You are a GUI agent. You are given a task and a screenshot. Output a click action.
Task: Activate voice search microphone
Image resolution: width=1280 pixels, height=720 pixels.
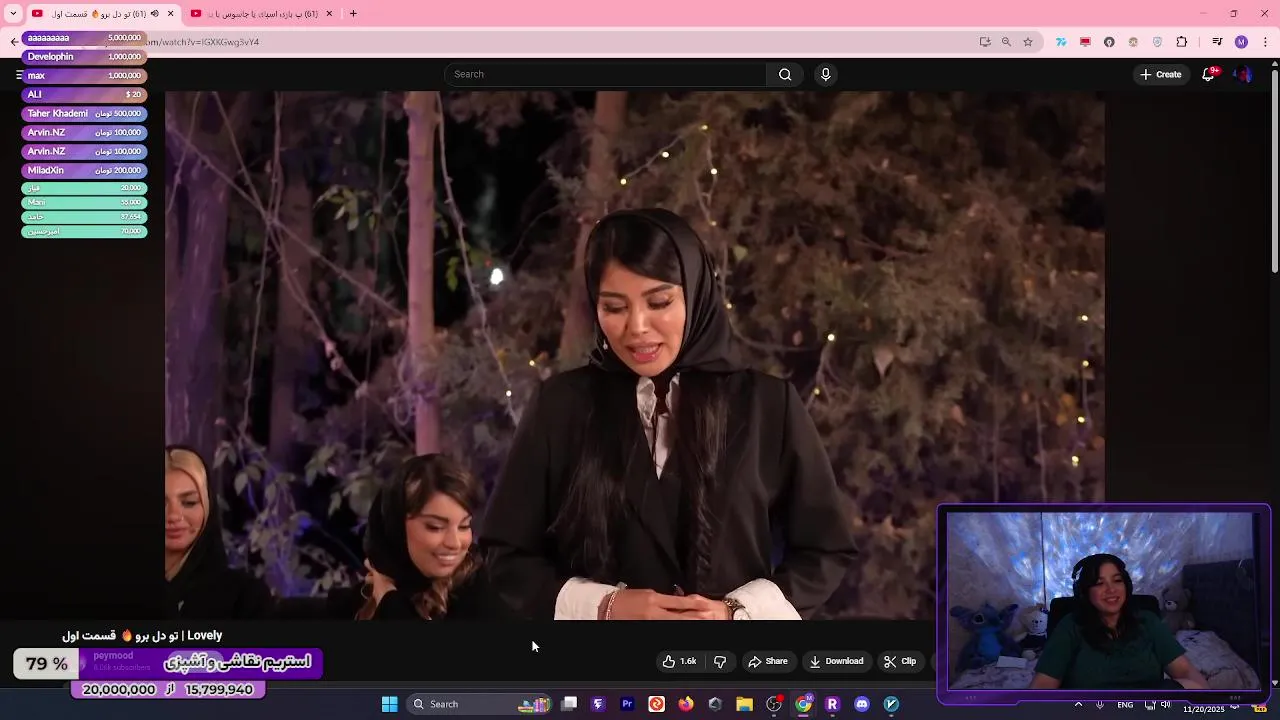[825, 74]
